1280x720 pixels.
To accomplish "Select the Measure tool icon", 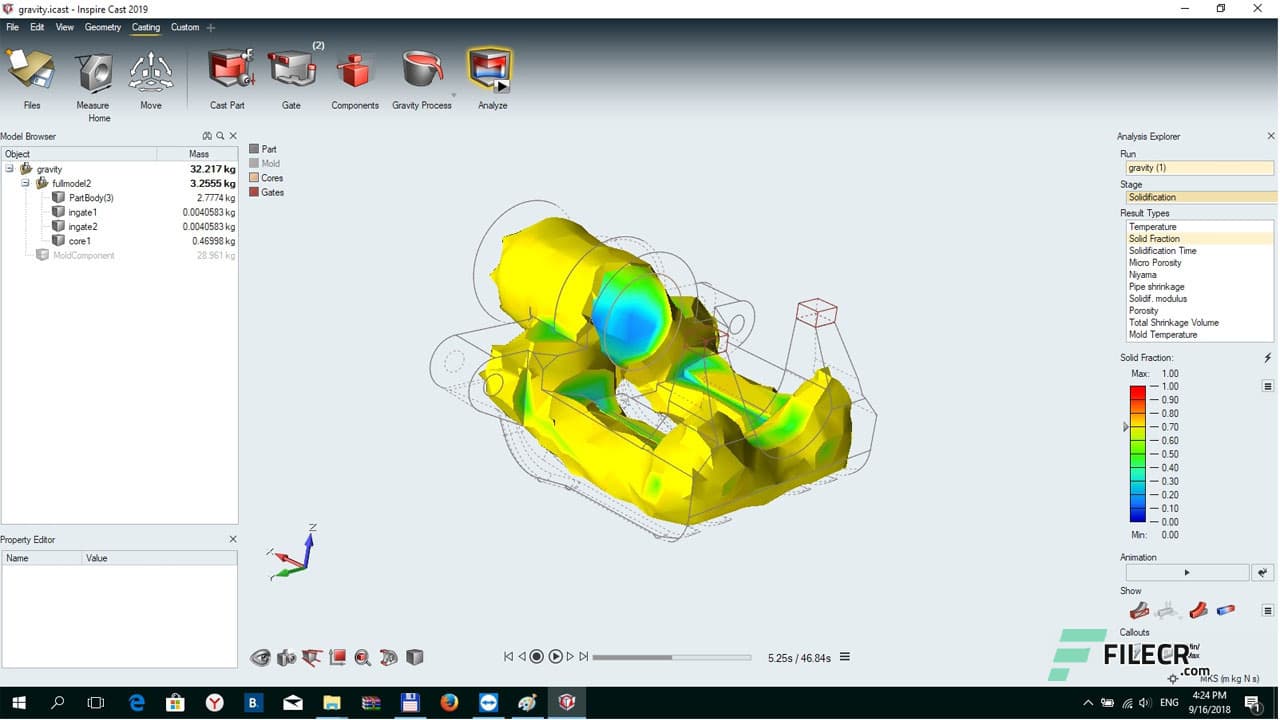I will click(x=93, y=72).
